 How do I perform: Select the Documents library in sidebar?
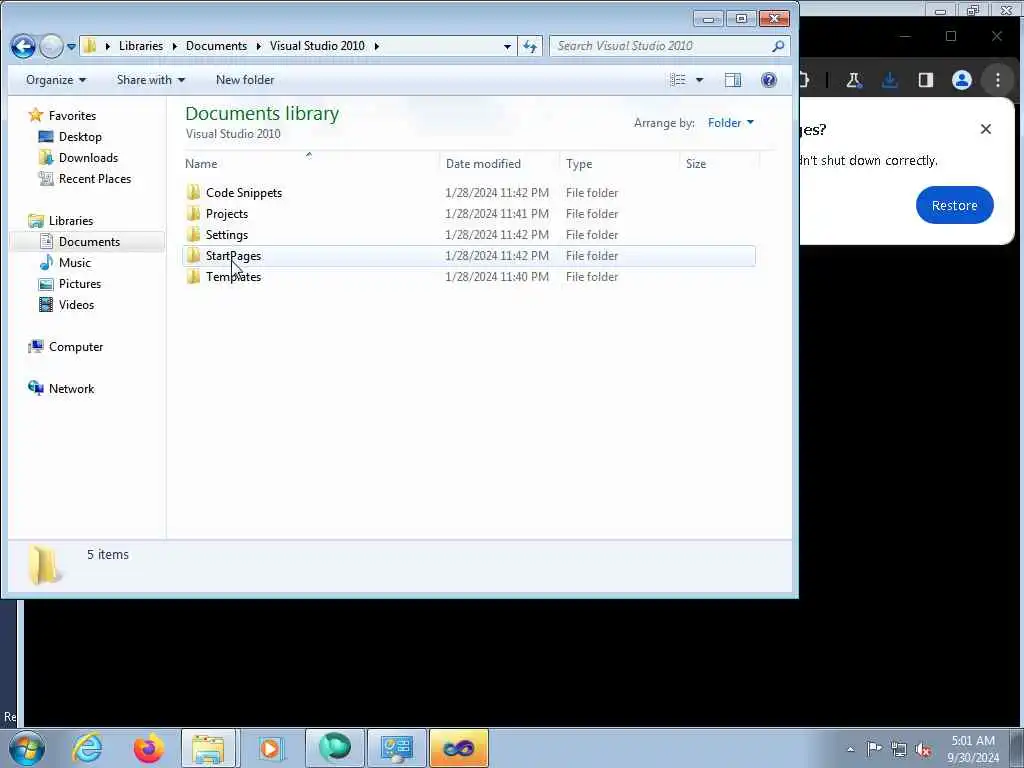point(89,242)
